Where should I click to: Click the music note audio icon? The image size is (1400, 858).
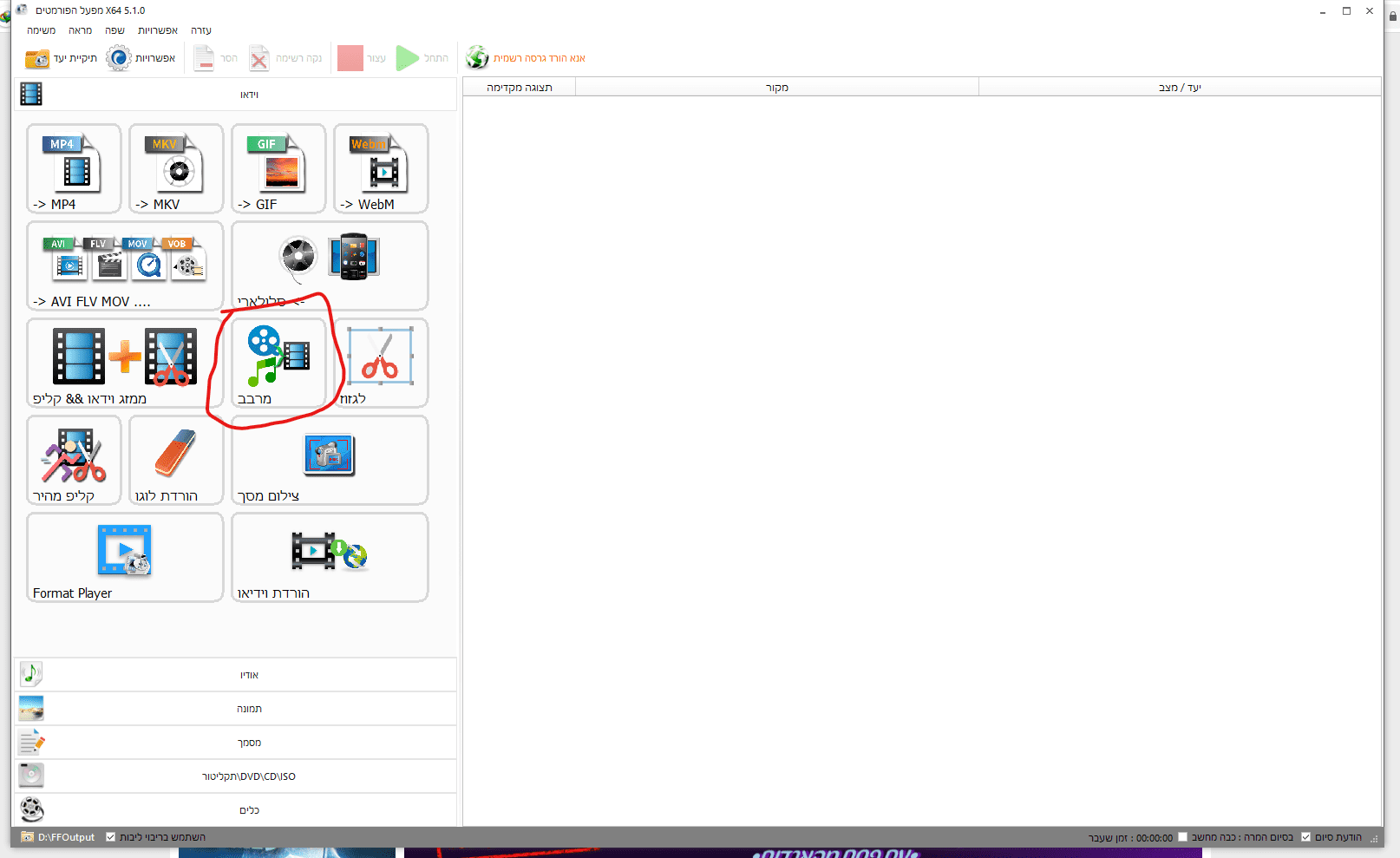(31, 673)
